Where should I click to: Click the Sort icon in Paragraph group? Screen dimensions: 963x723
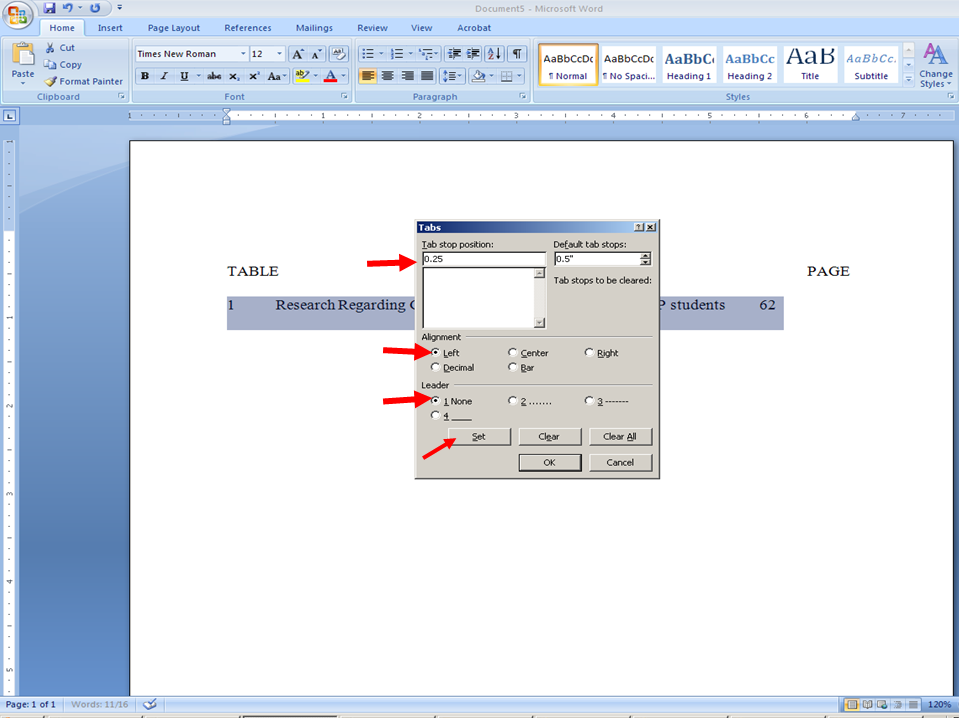(494, 53)
